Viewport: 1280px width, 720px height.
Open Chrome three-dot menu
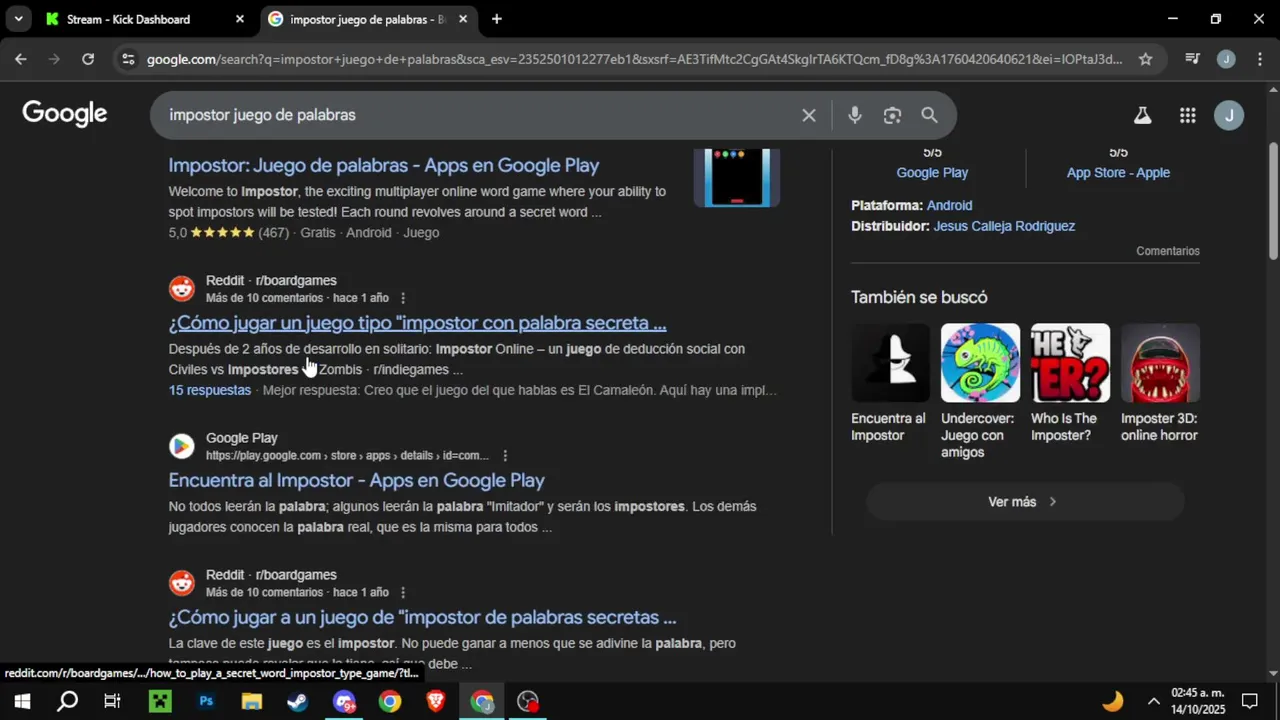[x=1259, y=59]
